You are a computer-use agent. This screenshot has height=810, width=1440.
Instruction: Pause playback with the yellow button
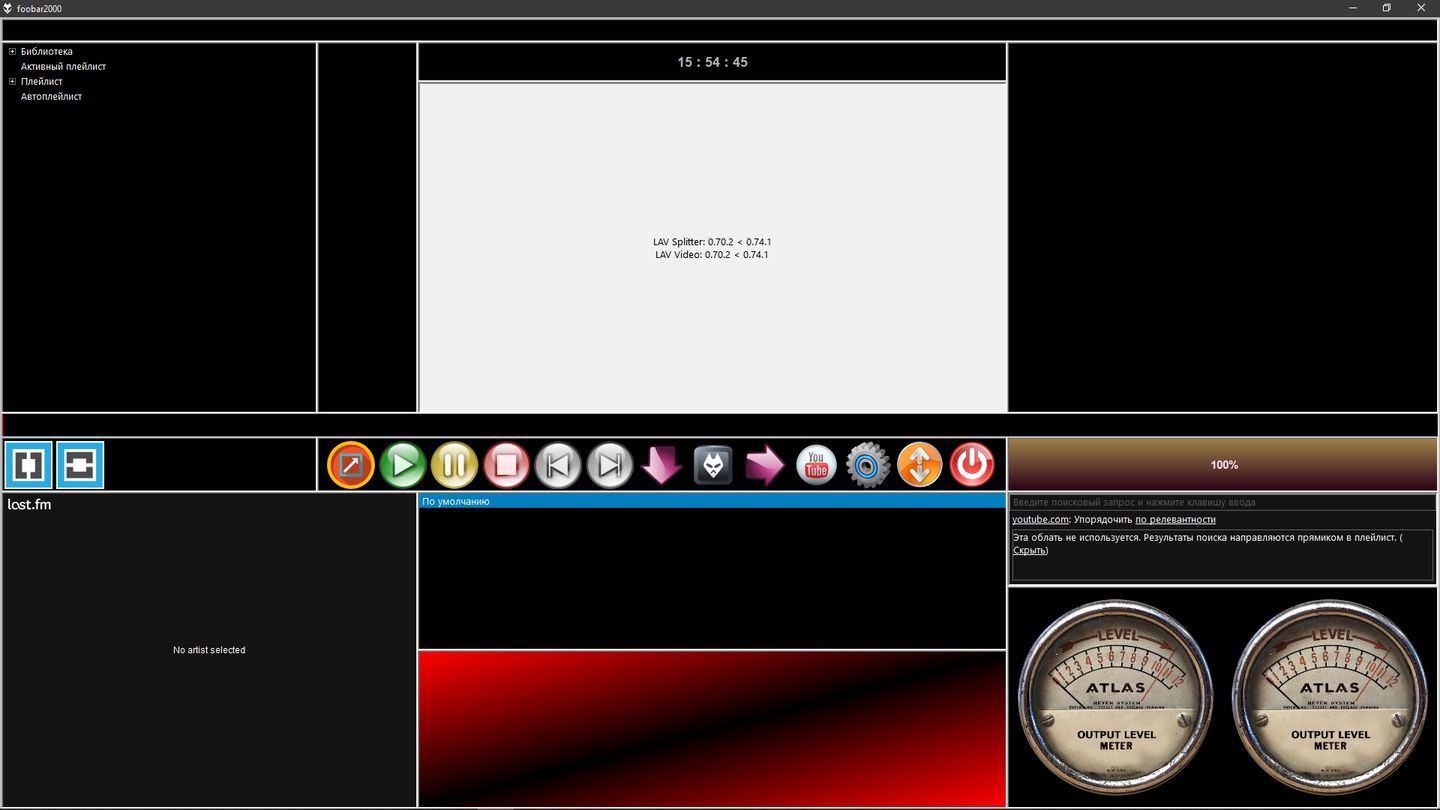454,465
